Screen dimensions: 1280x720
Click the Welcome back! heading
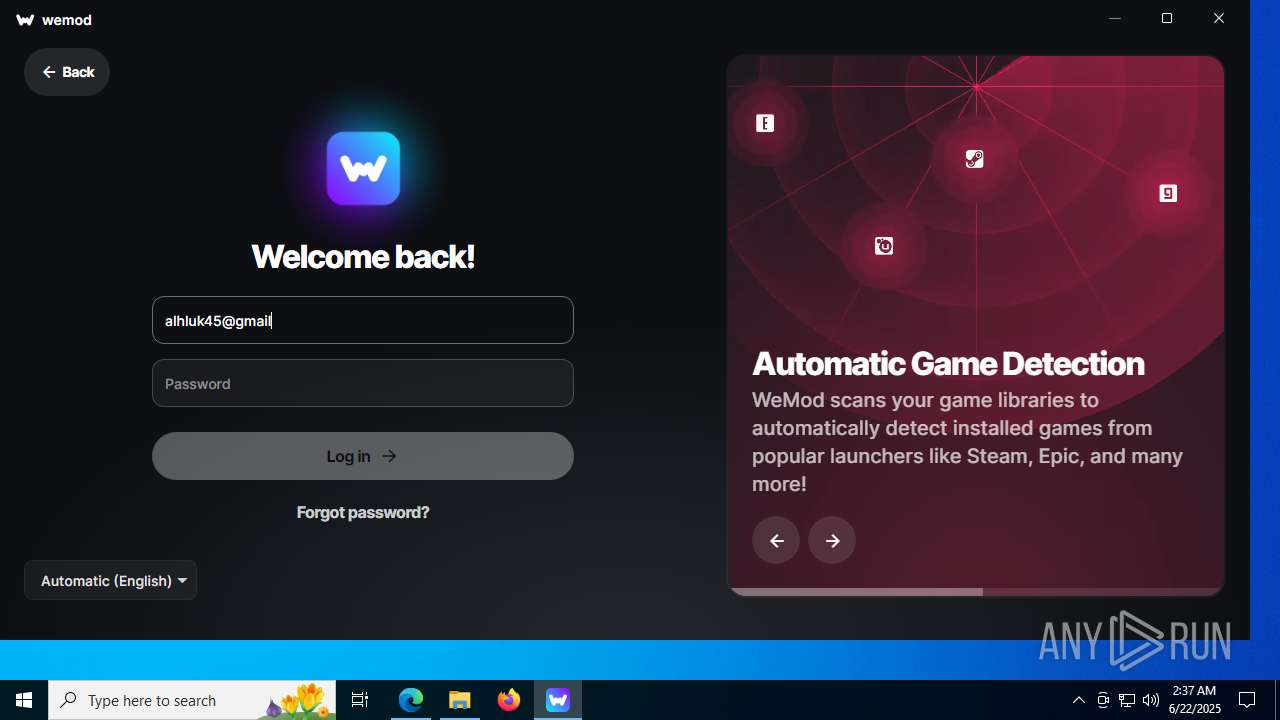(x=363, y=257)
